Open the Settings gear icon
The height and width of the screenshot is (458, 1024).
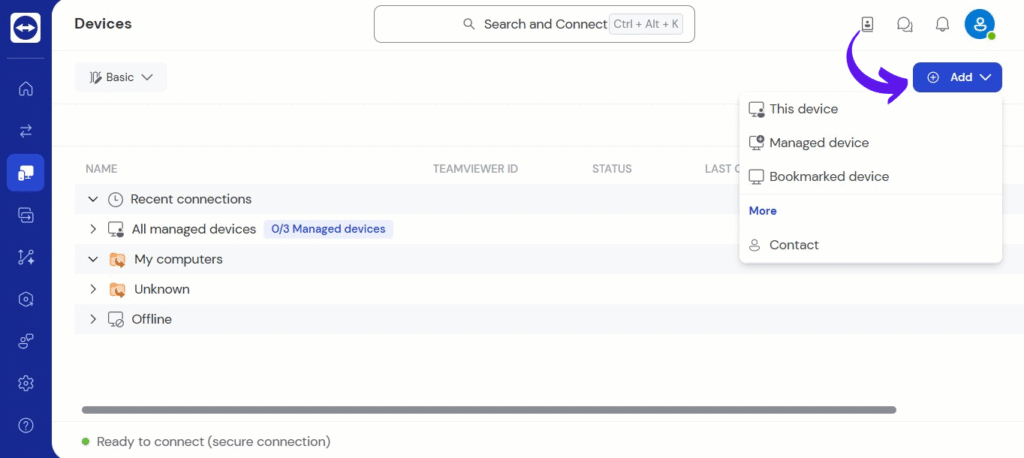coord(25,383)
